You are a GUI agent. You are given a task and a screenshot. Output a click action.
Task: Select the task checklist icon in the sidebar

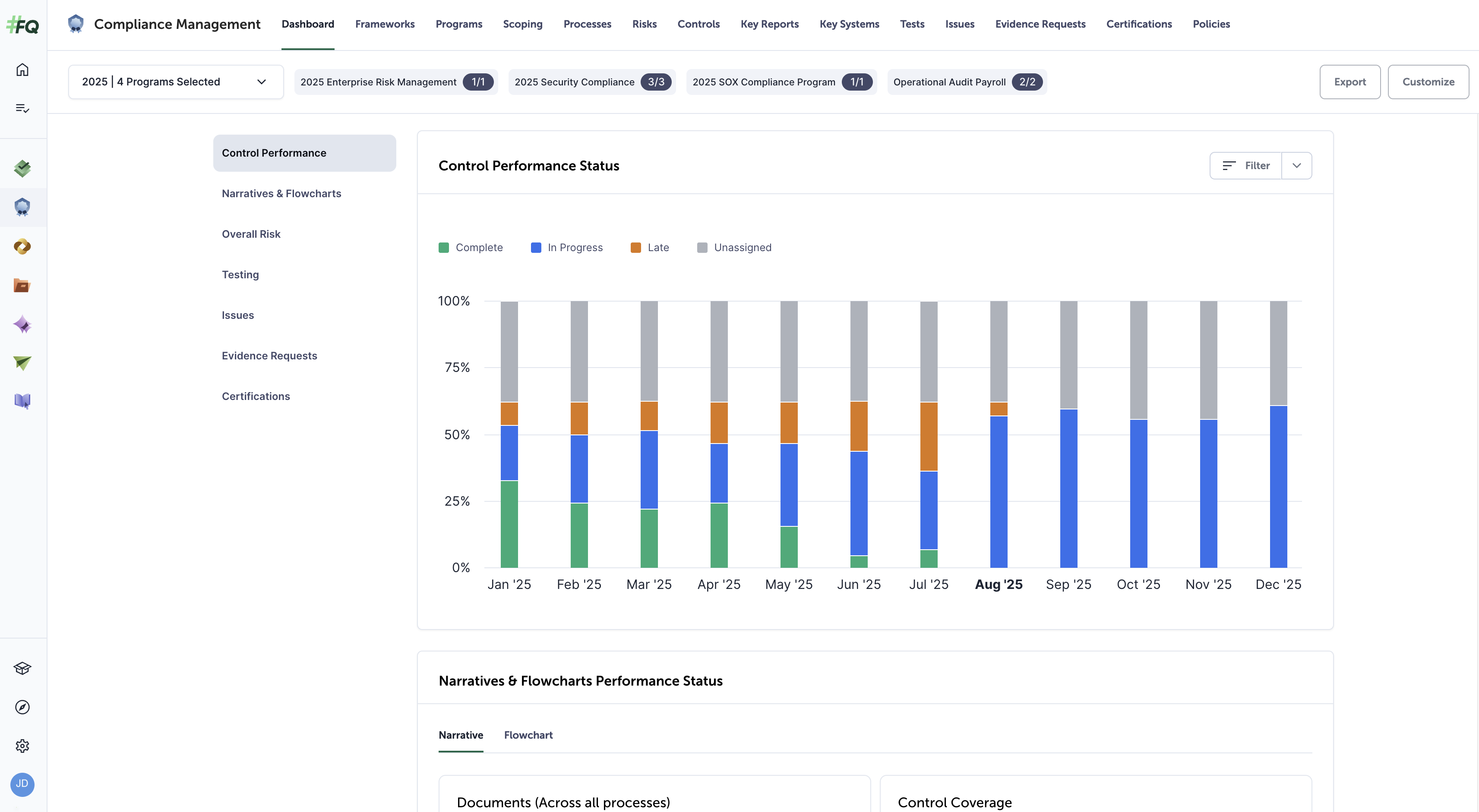click(x=22, y=108)
